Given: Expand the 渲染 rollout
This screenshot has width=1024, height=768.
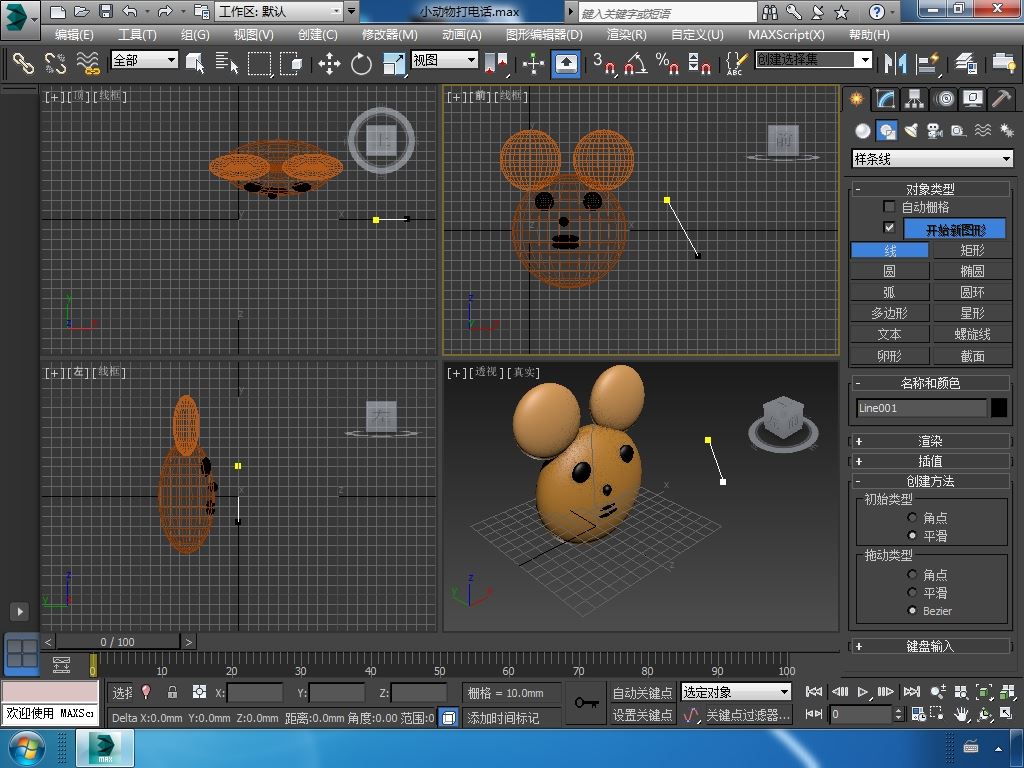Looking at the screenshot, I should click(930, 441).
